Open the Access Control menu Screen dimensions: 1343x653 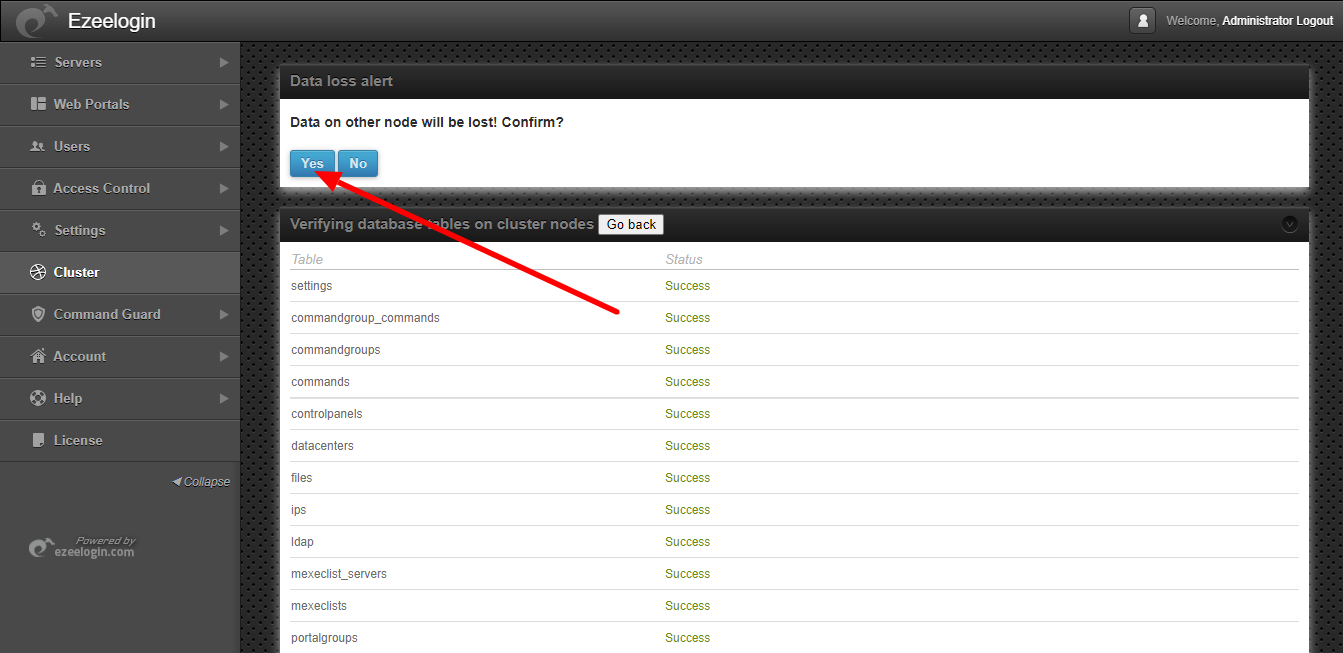pyautogui.click(x=120, y=188)
